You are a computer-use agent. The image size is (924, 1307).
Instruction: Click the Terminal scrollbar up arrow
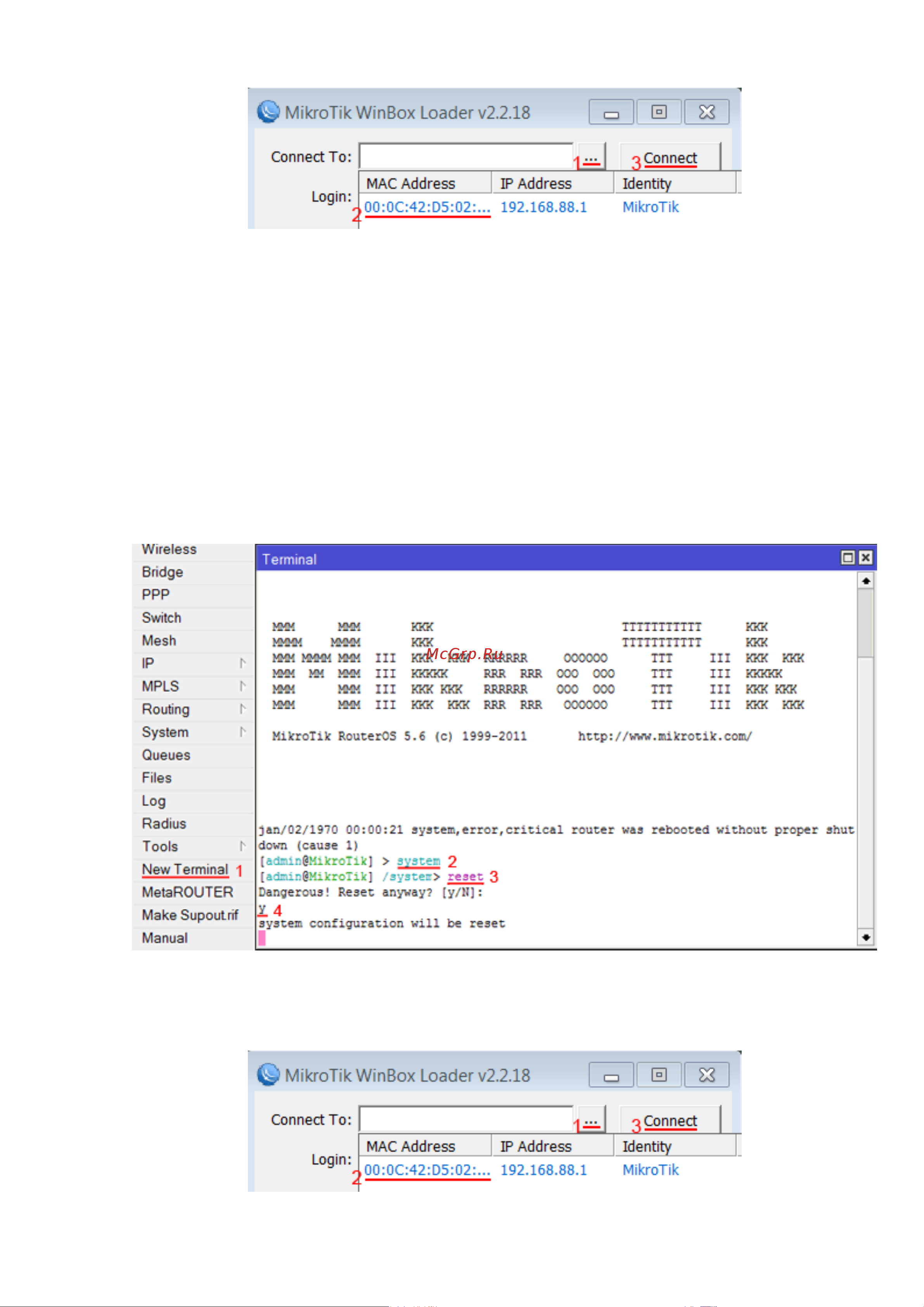pos(865,581)
